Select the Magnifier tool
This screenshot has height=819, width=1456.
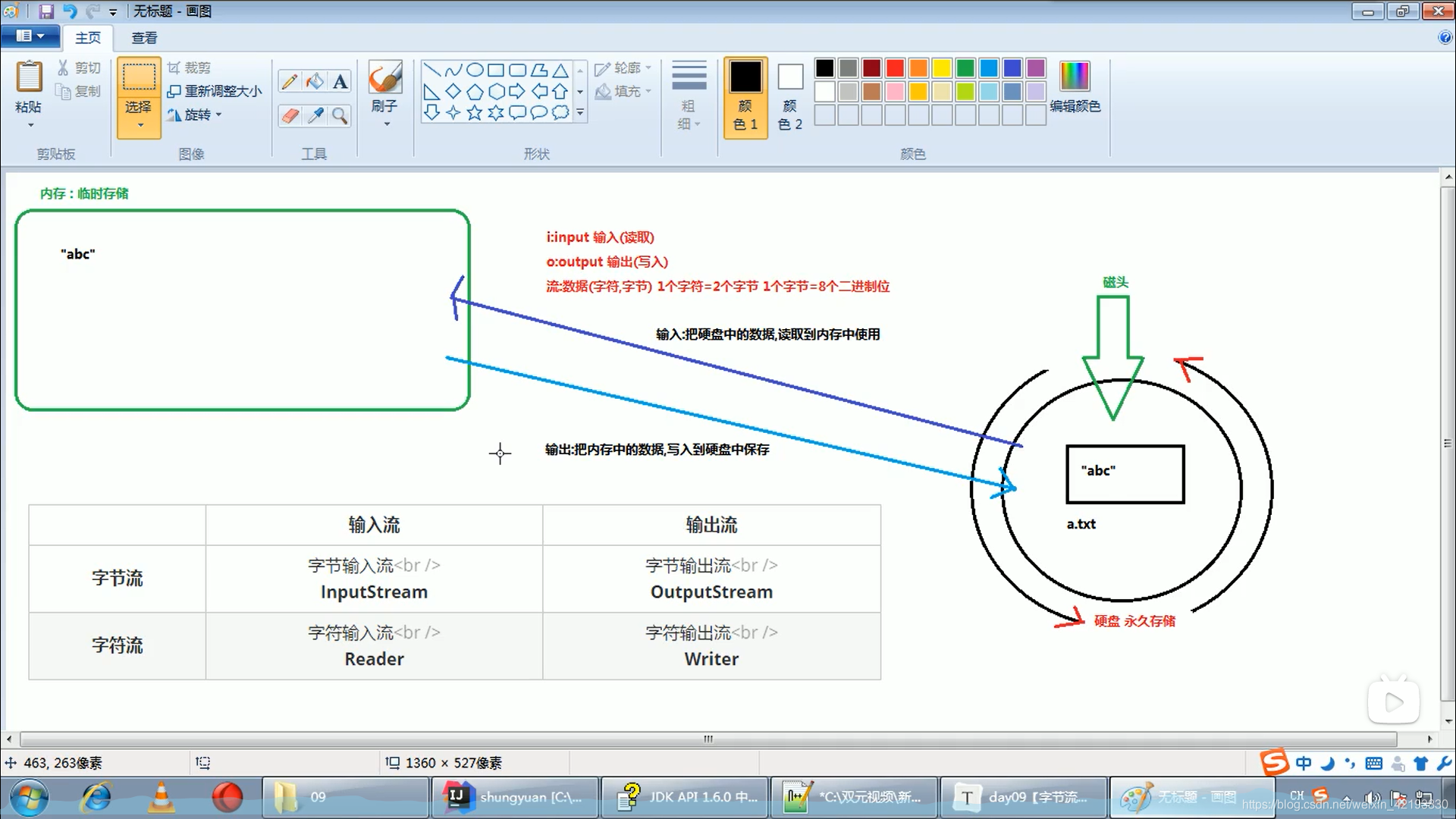tap(340, 115)
